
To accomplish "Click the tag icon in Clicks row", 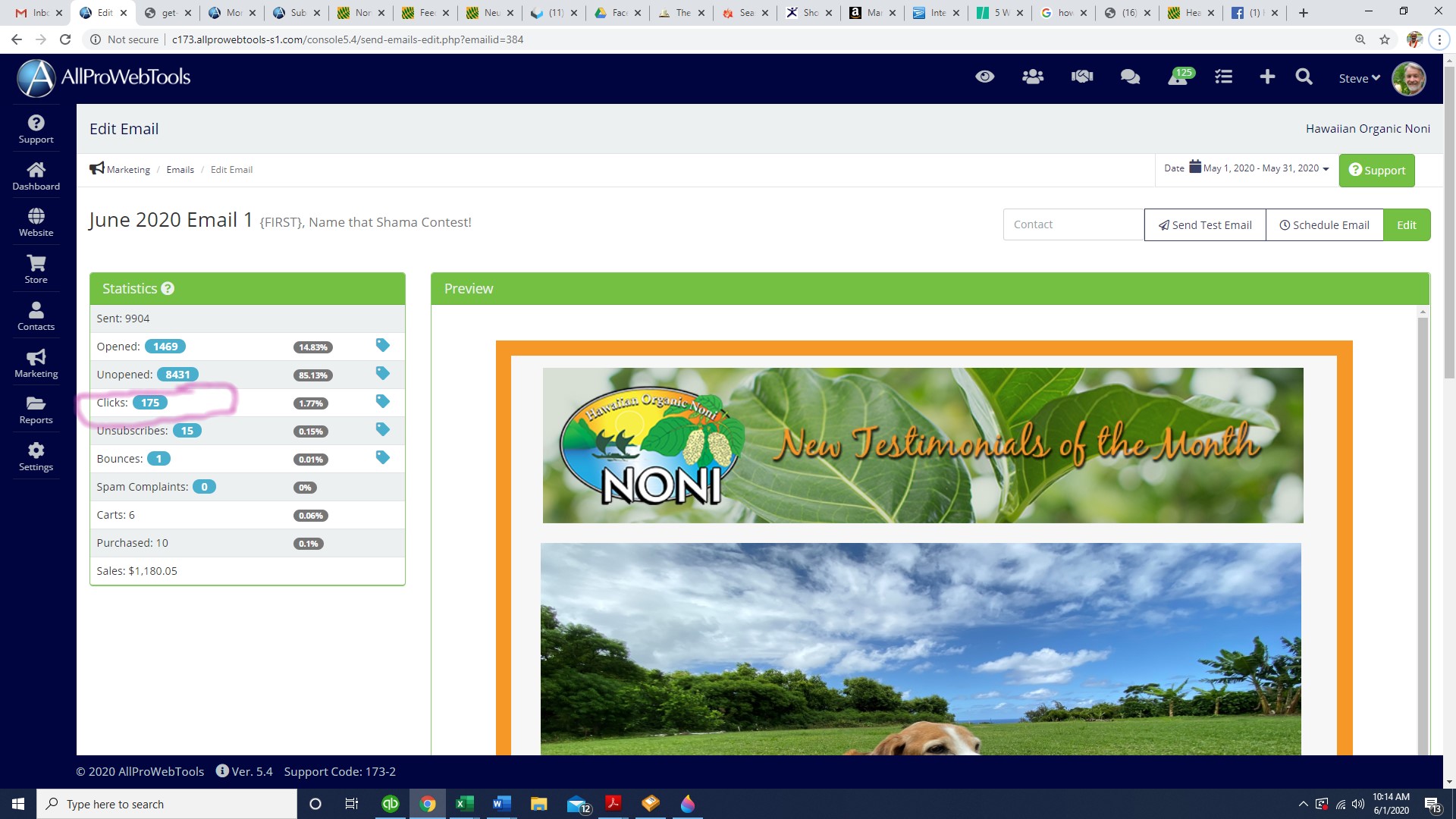I will (x=382, y=401).
